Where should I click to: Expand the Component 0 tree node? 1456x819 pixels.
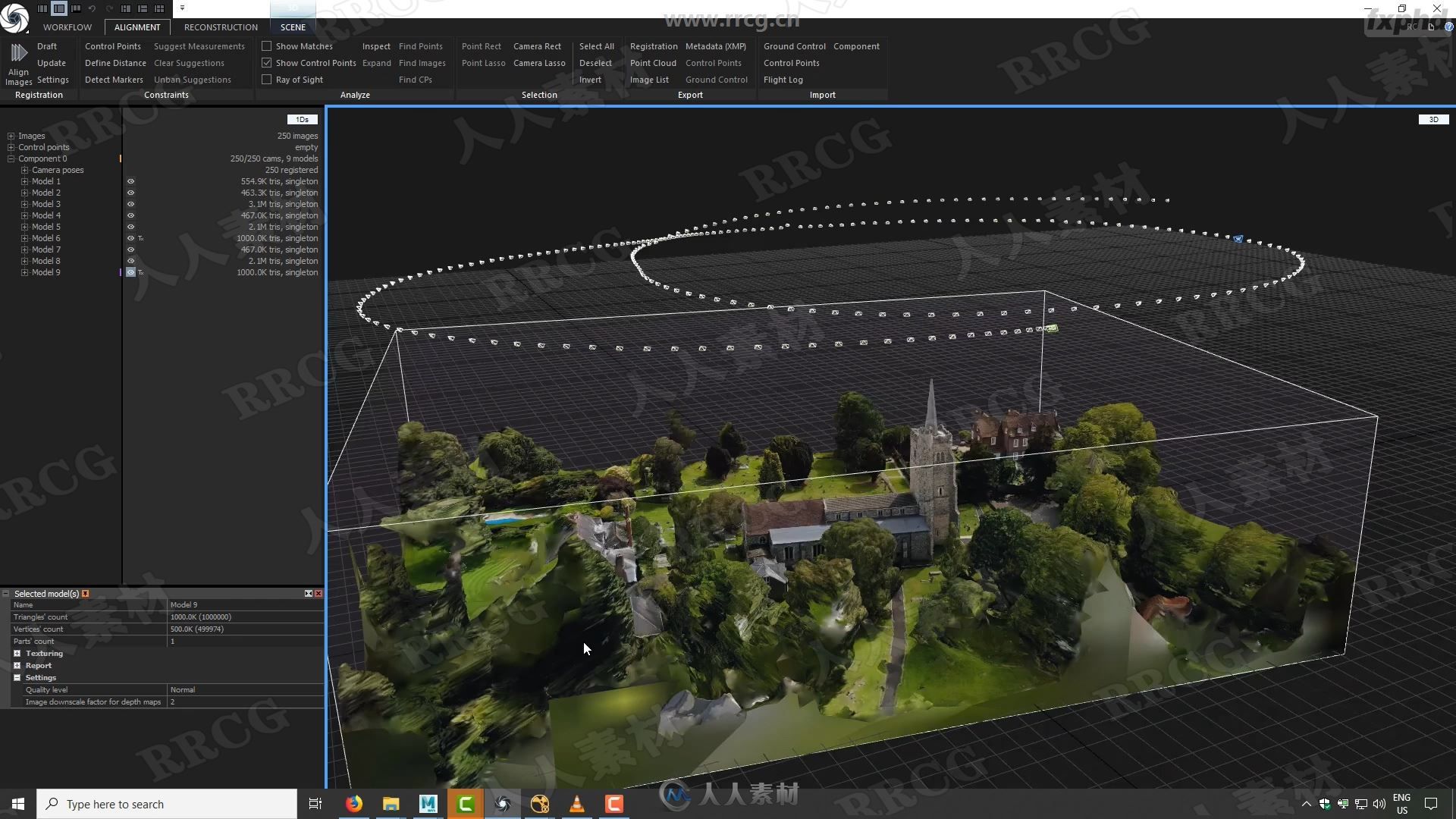(x=11, y=158)
